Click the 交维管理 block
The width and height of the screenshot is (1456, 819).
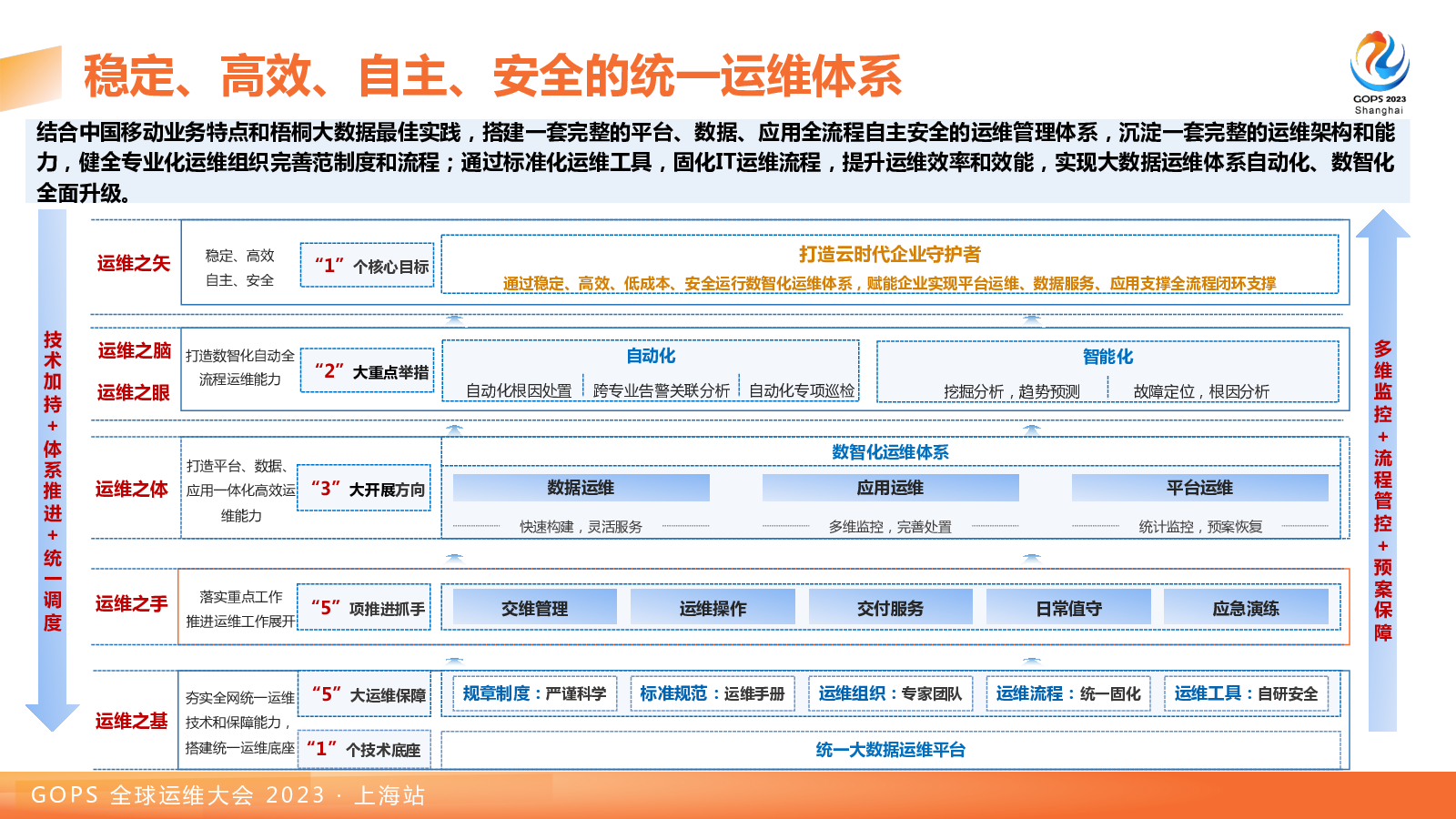click(x=534, y=608)
